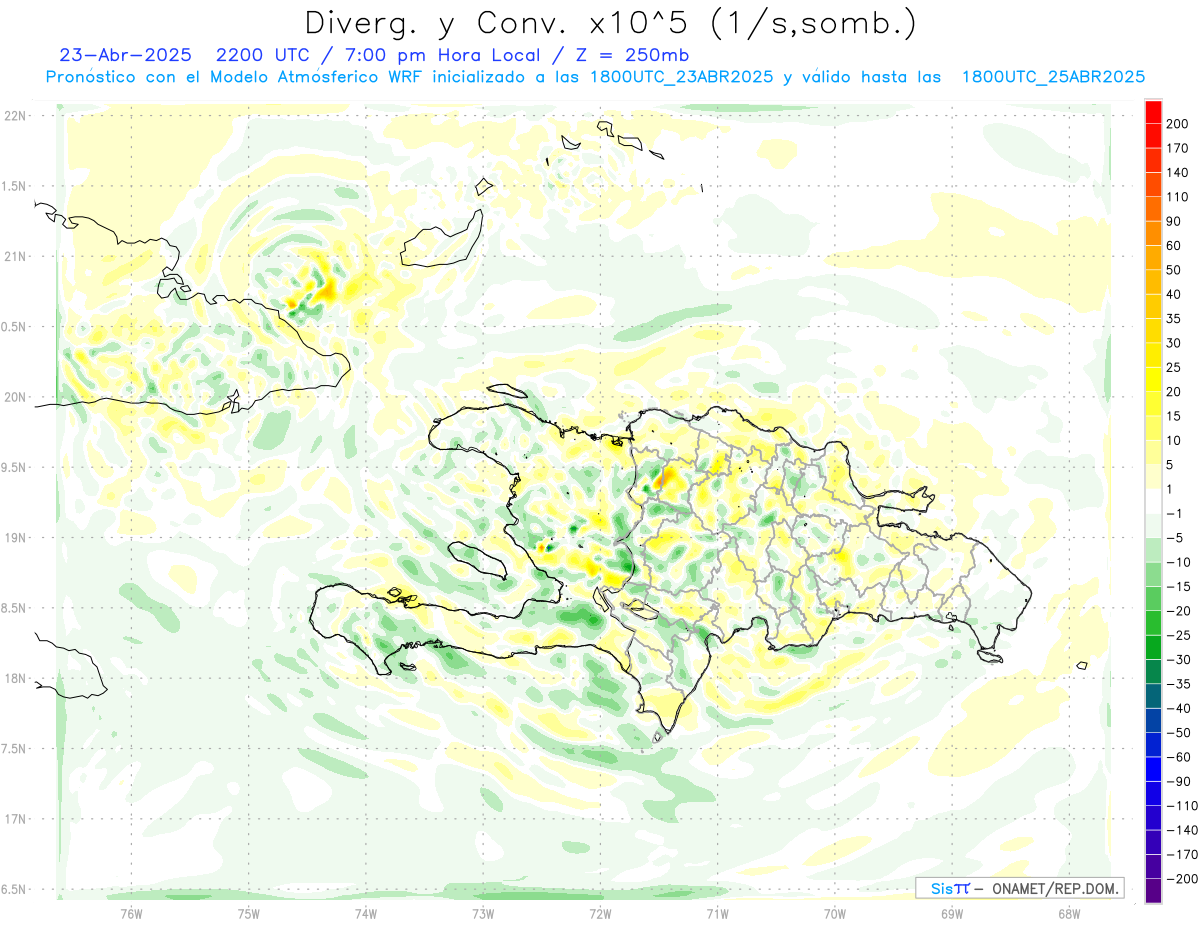This screenshot has width=1200, height=927.
Task: Click the '74W' longitude label
Action: point(366,913)
